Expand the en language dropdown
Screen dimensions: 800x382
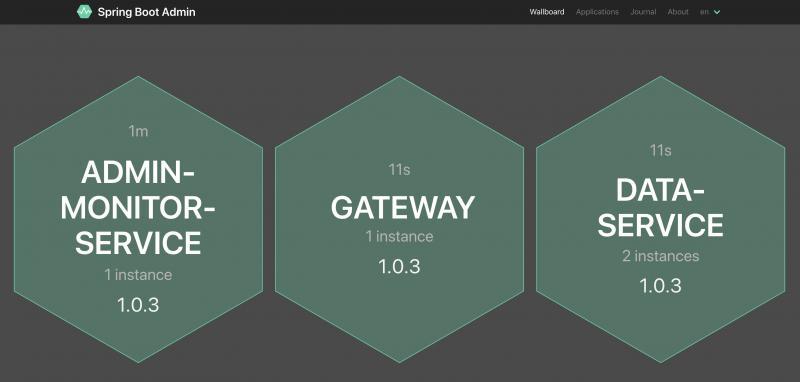click(710, 12)
